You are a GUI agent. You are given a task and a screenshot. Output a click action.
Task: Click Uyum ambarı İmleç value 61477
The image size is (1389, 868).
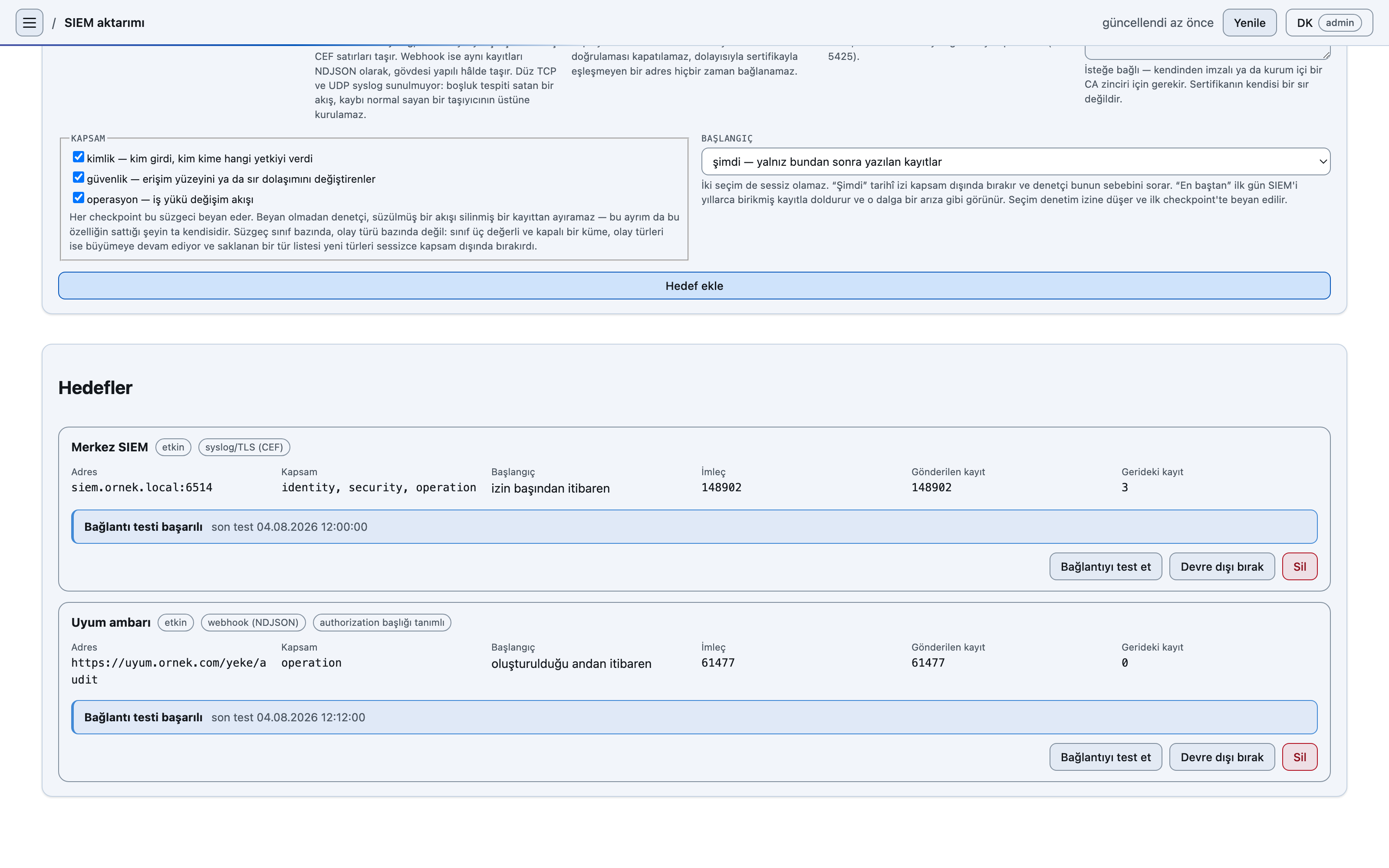pyautogui.click(x=718, y=662)
